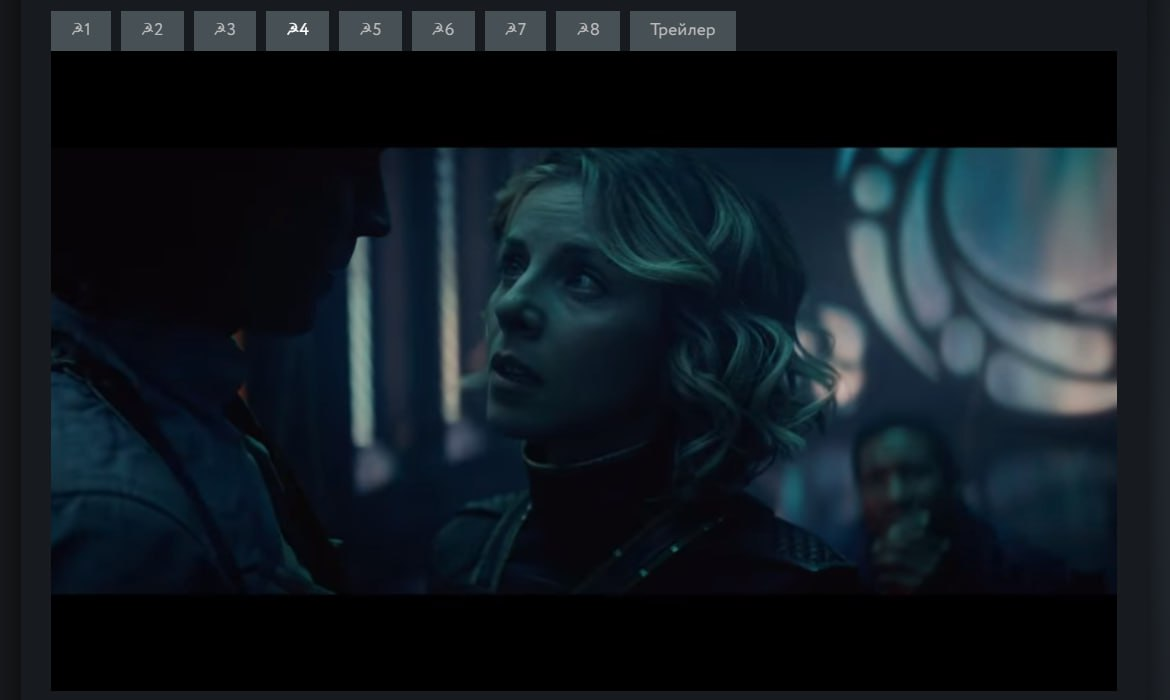This screenshot has height=700, width=1170.
Task: Click the hammer-and-sickle icon beside number 2
Action: click(x=147, y=29)
